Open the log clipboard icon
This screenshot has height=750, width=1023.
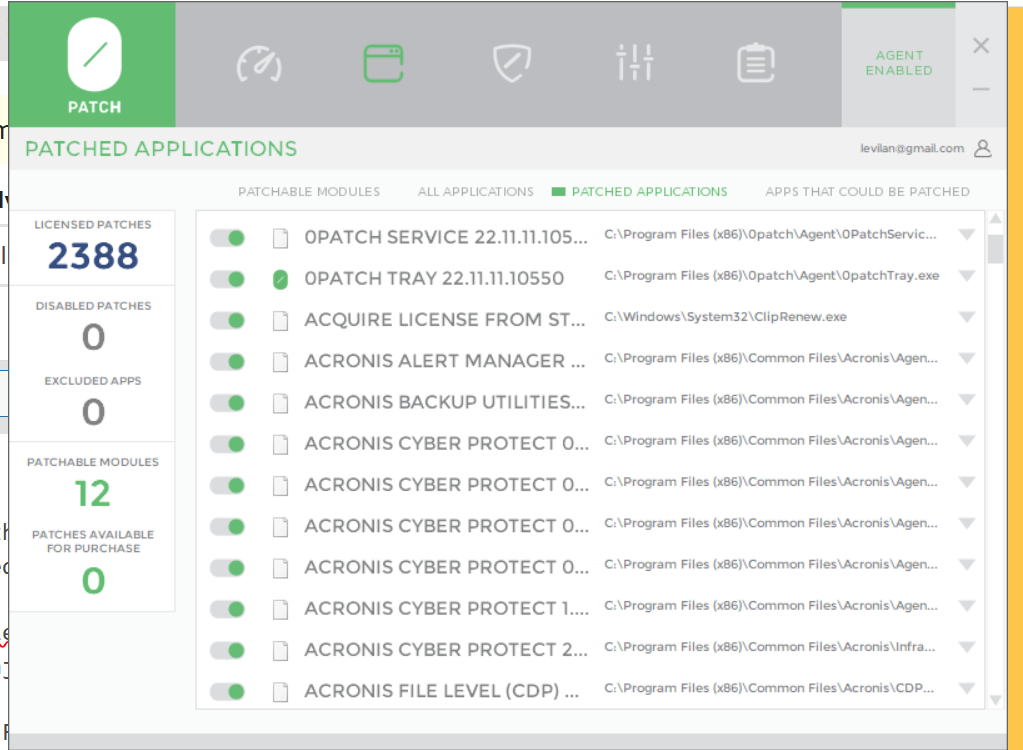pos(756,63)
